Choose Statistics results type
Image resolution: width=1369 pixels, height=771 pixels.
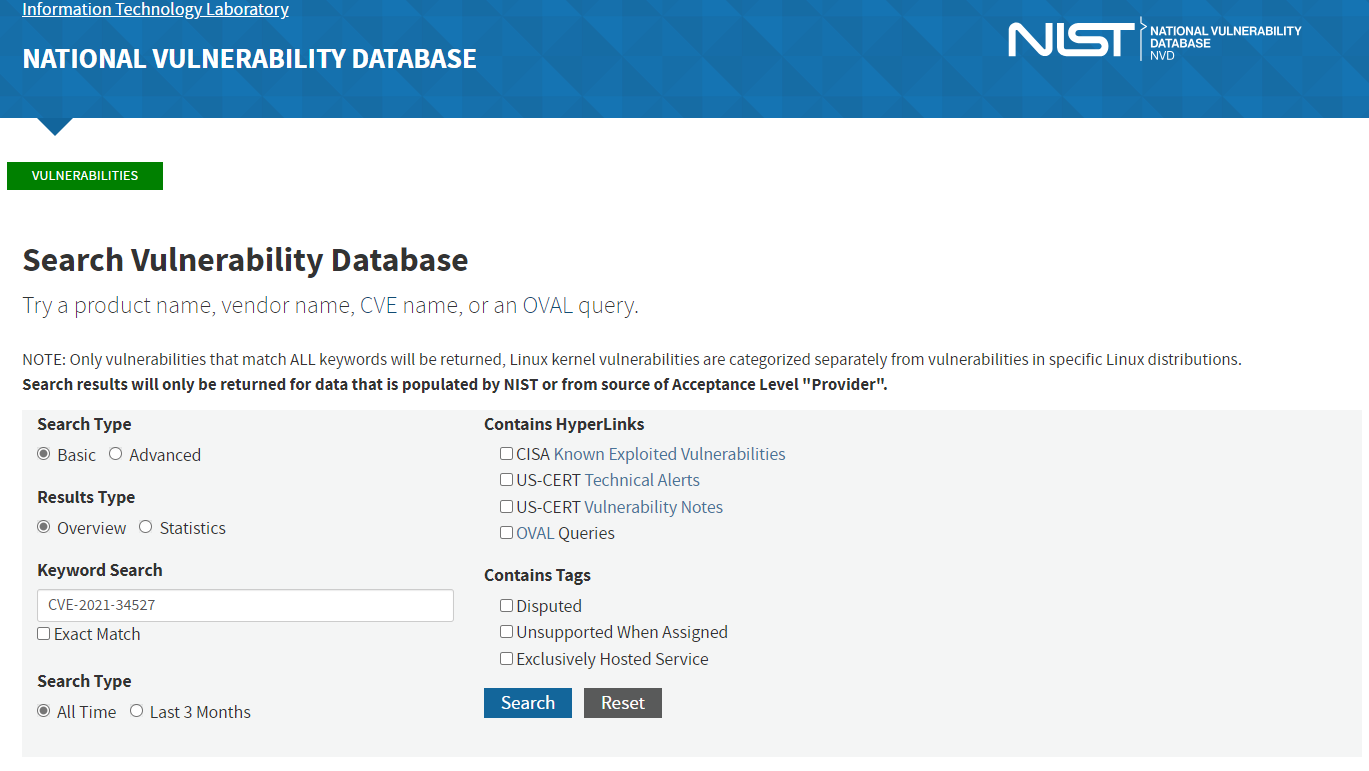(146, 527)
